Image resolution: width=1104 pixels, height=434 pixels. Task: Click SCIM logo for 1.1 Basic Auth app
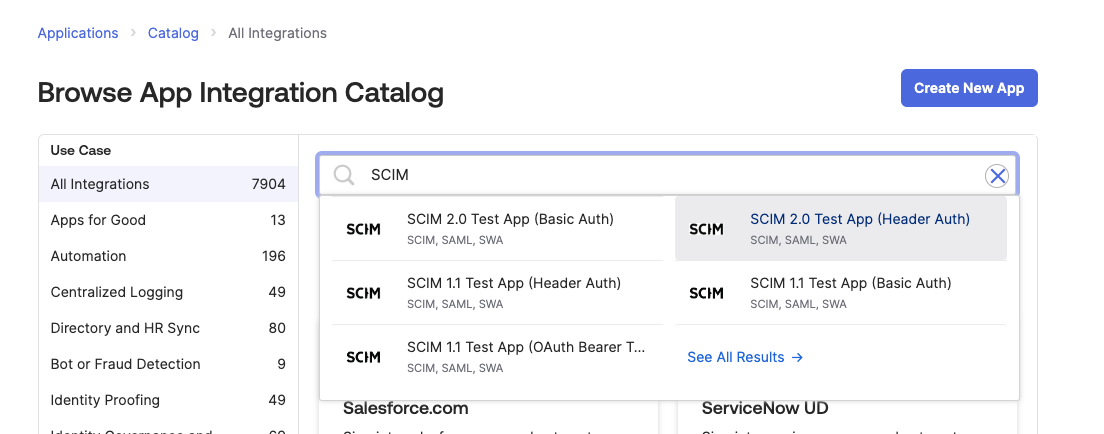(x=706, y=293)
